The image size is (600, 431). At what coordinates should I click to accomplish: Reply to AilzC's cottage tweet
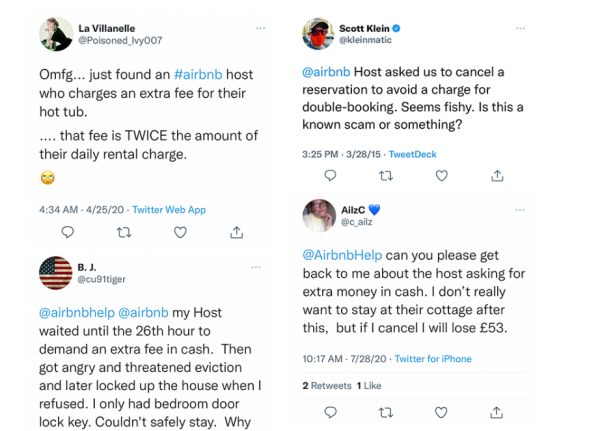[330, 411]
